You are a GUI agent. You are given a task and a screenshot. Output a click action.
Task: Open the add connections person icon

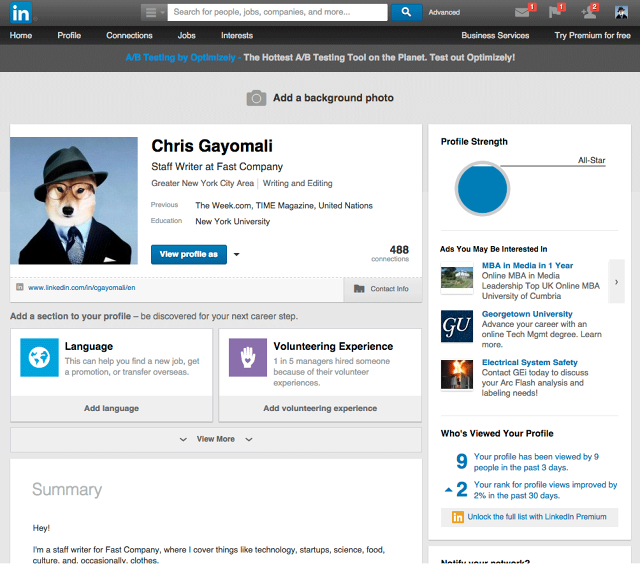tap(588, 13)
